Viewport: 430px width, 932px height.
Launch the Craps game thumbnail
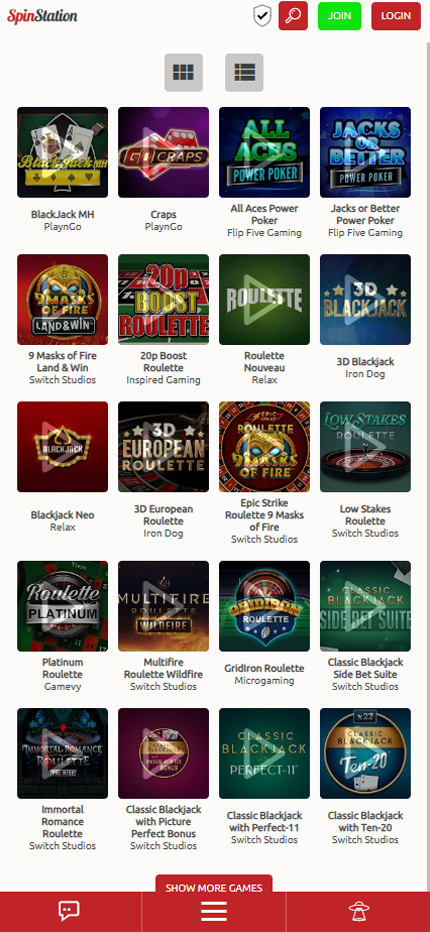(x=164, y=152)
